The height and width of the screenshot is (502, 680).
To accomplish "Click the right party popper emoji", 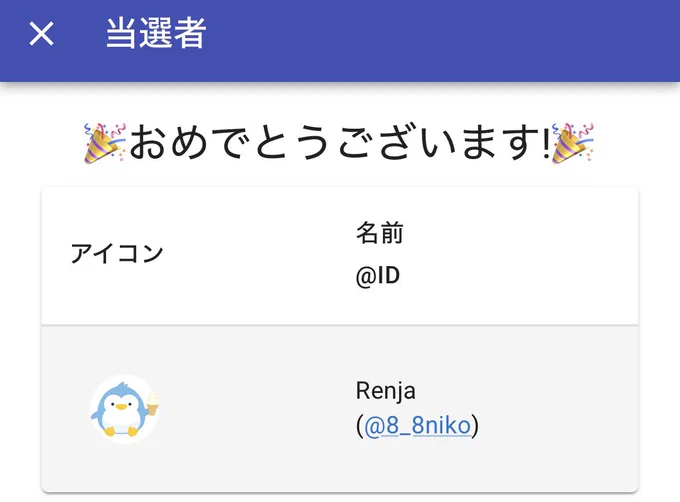I will click(x=572, y=143).
